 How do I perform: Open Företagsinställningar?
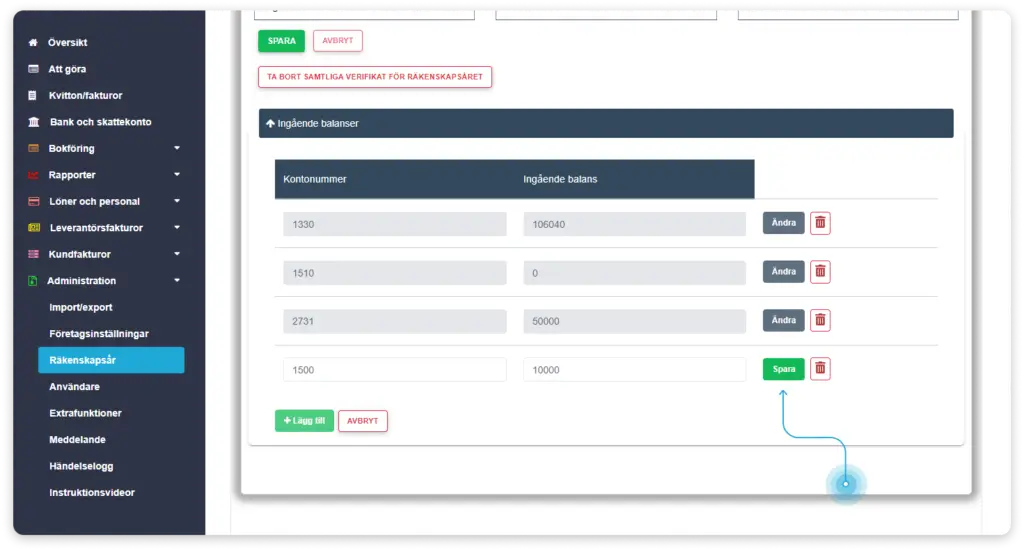click(99, 334)
